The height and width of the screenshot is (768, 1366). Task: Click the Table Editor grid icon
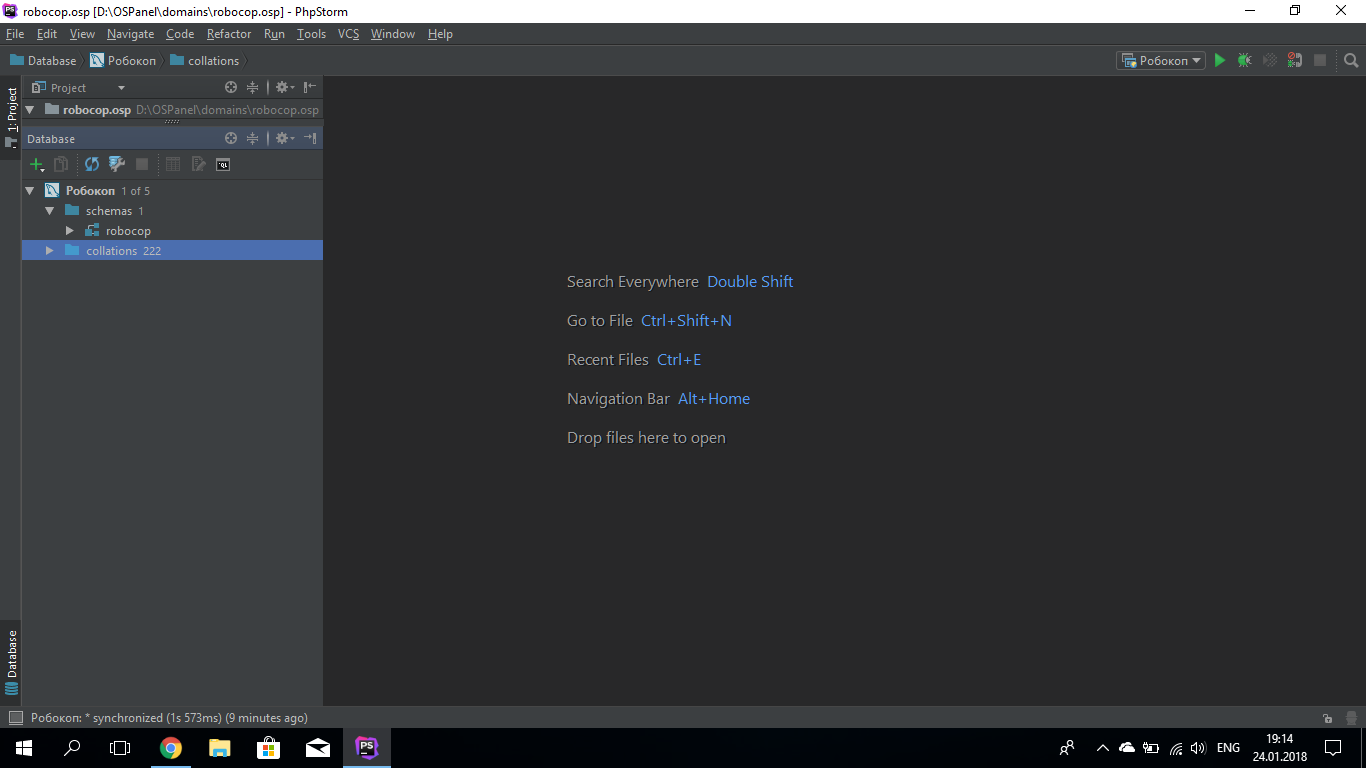[x=173, y=164]
